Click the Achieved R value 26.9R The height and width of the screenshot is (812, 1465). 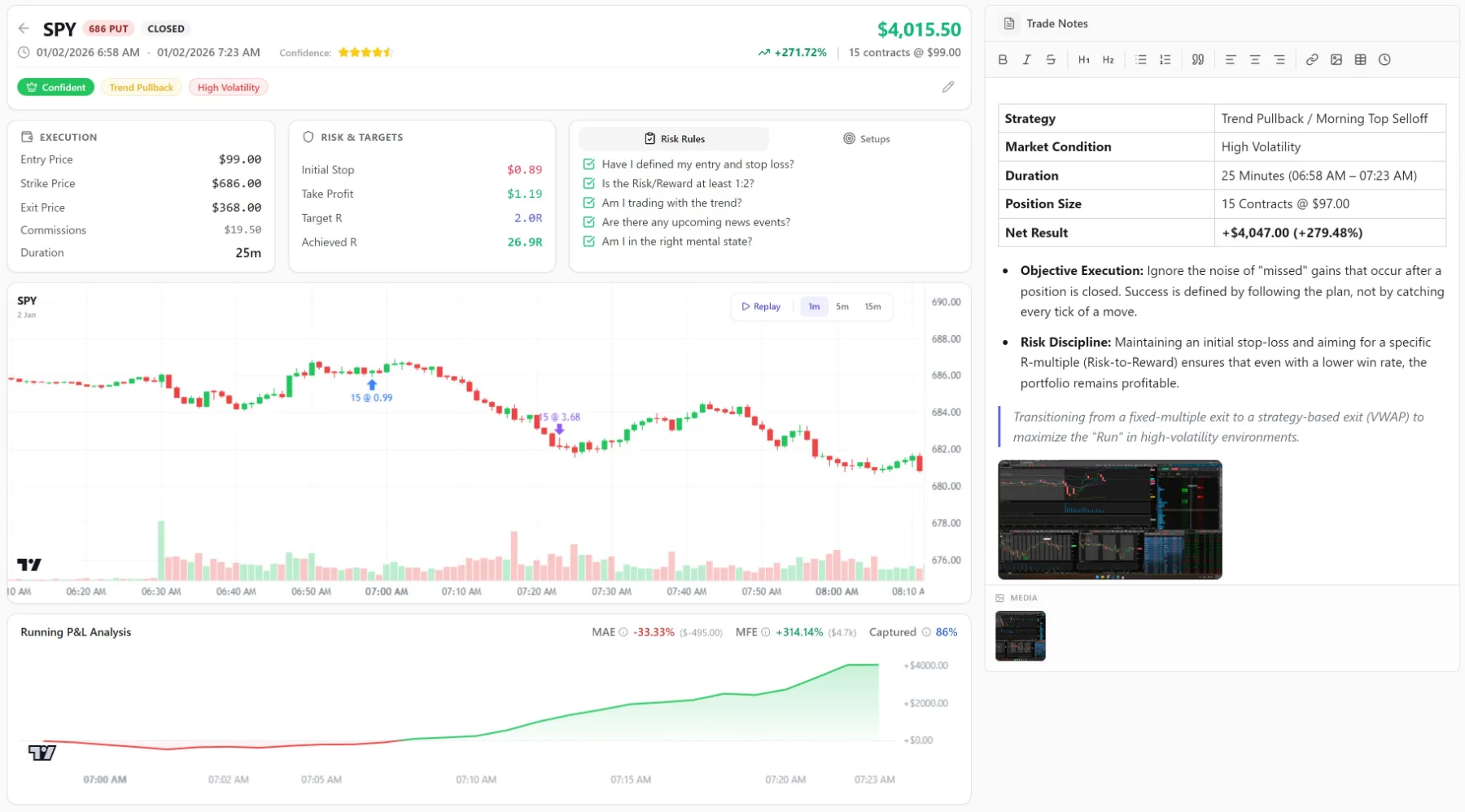(x=524, y=242)
